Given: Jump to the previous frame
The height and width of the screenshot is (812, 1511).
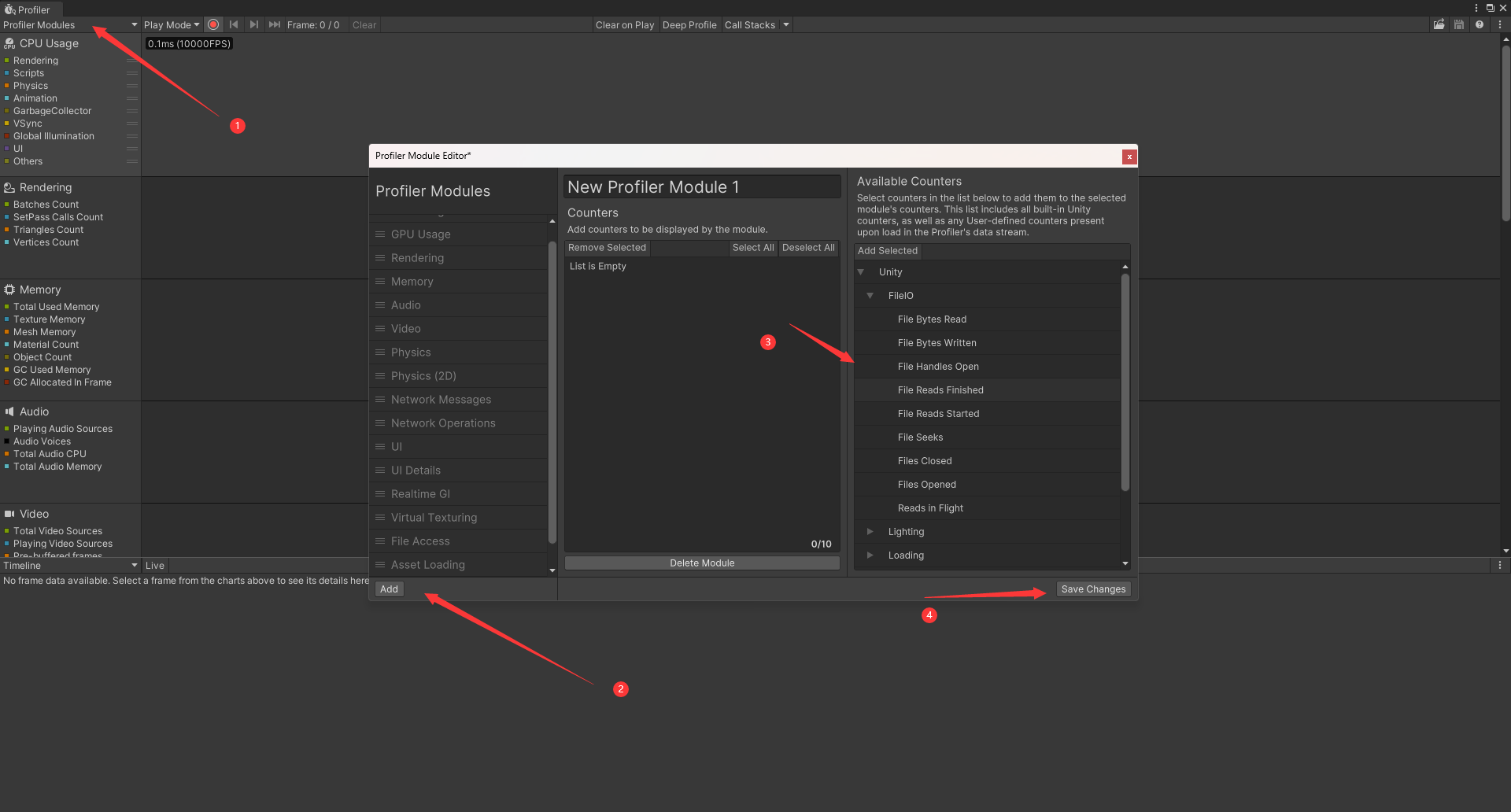Looking at the screenshot, I should [x=234, y=25].
